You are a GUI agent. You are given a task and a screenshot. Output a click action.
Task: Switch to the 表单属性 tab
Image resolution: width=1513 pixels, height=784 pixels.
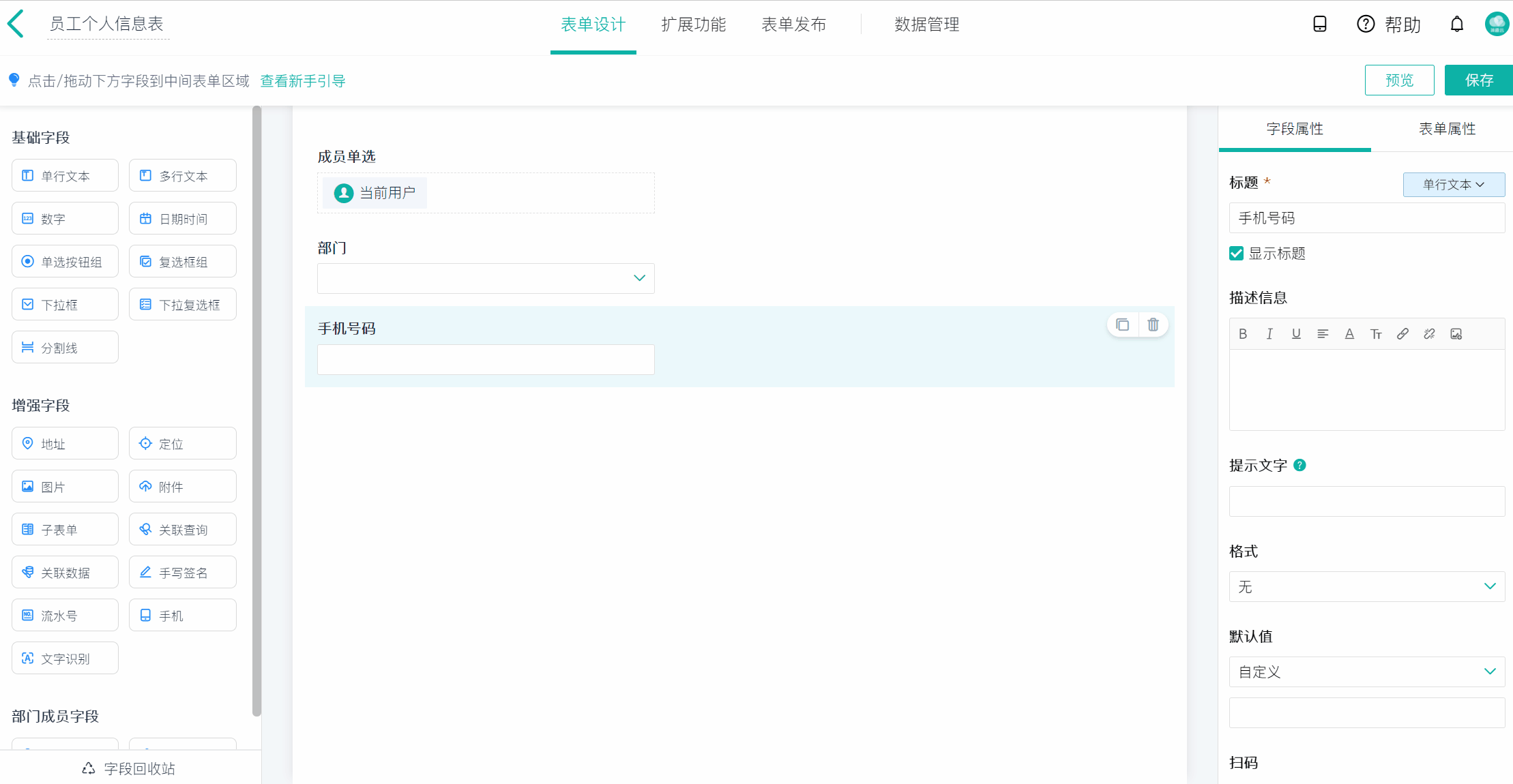[1447, 129]
